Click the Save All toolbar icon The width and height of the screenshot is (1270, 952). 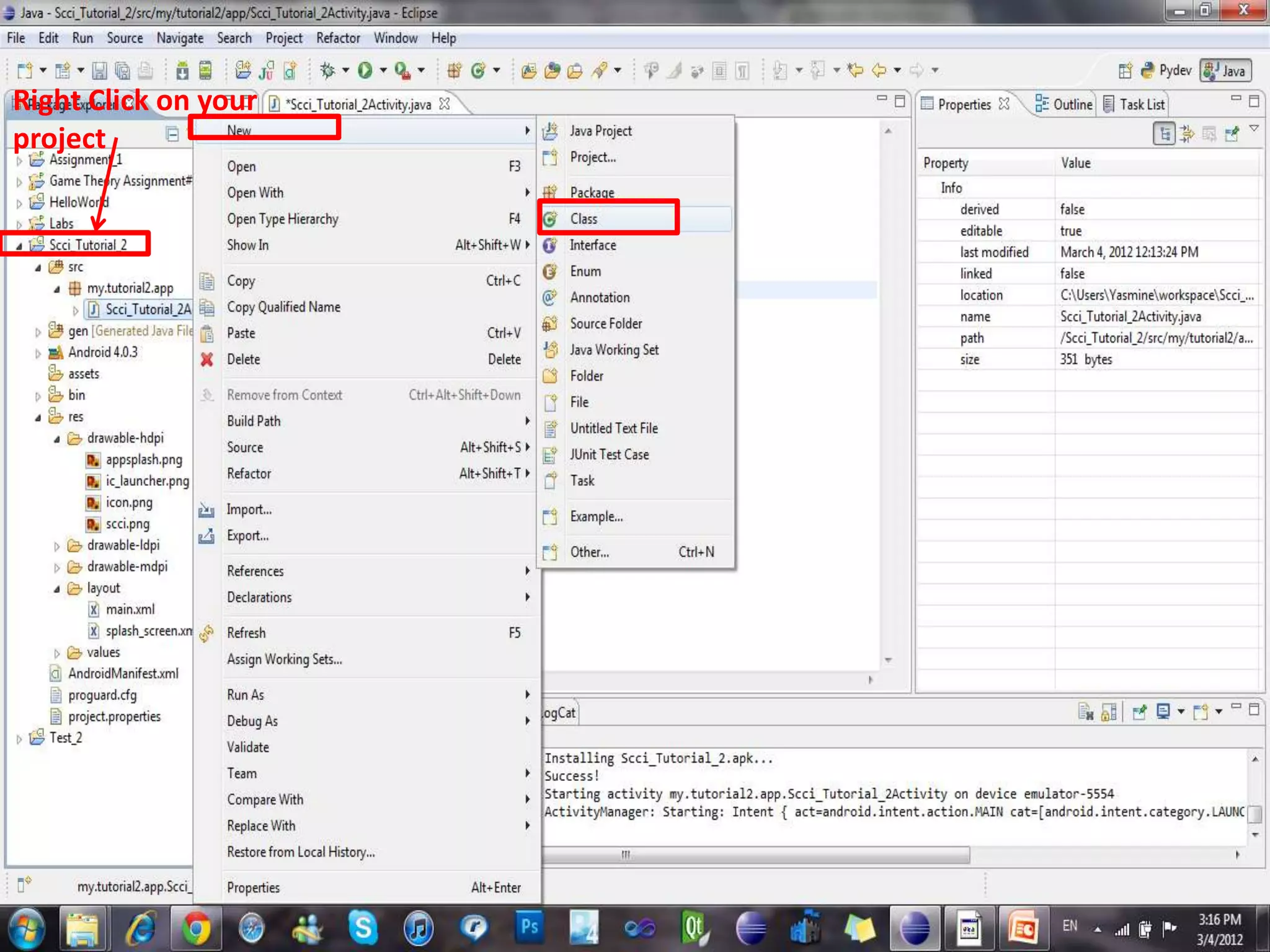tap(122, 71)
